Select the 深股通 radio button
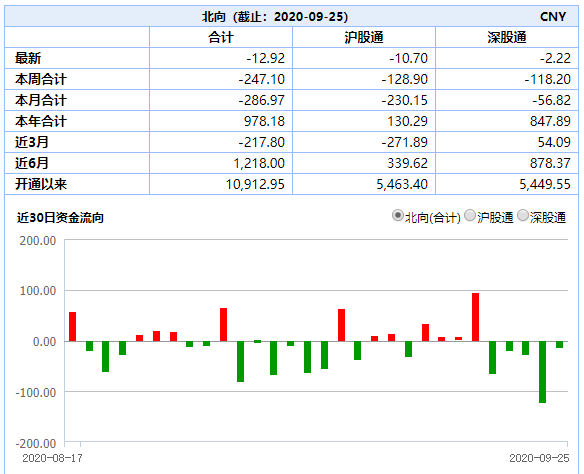The width and height of the screenshot is (584, 474). pyautogui.click(x=523, y=216)
